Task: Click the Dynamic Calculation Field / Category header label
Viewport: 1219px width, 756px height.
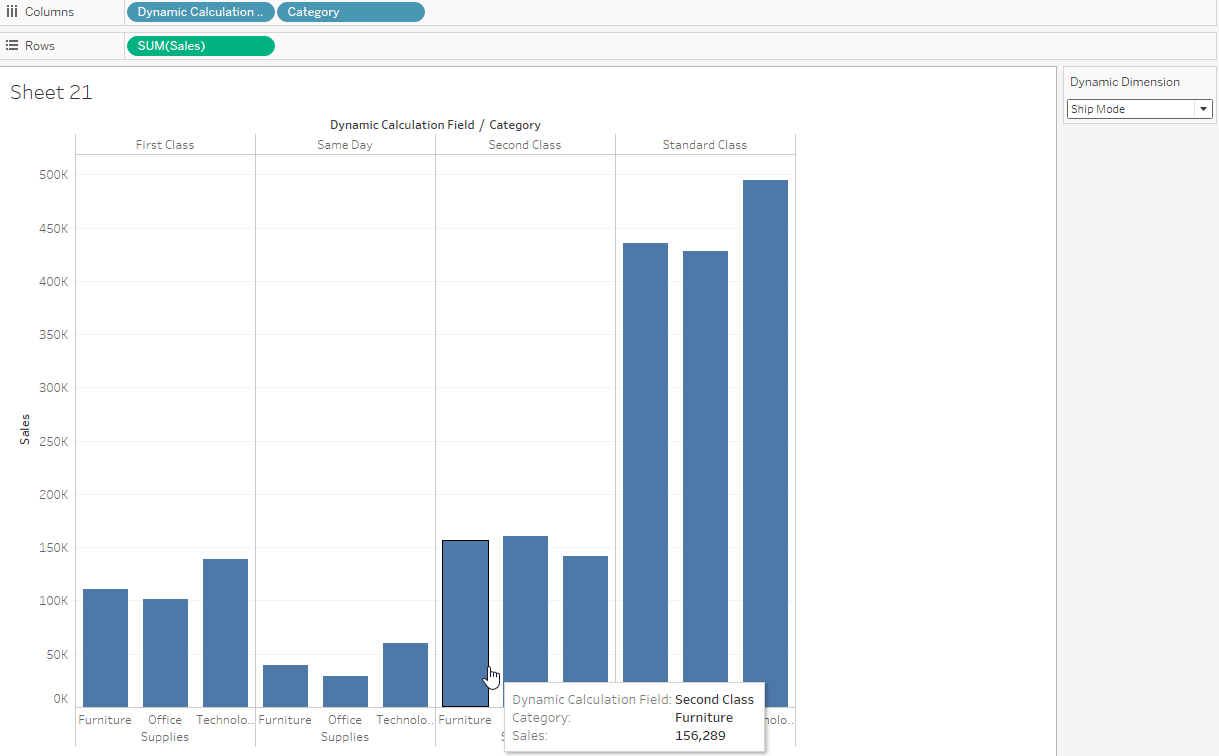Action: pos(435,125)
